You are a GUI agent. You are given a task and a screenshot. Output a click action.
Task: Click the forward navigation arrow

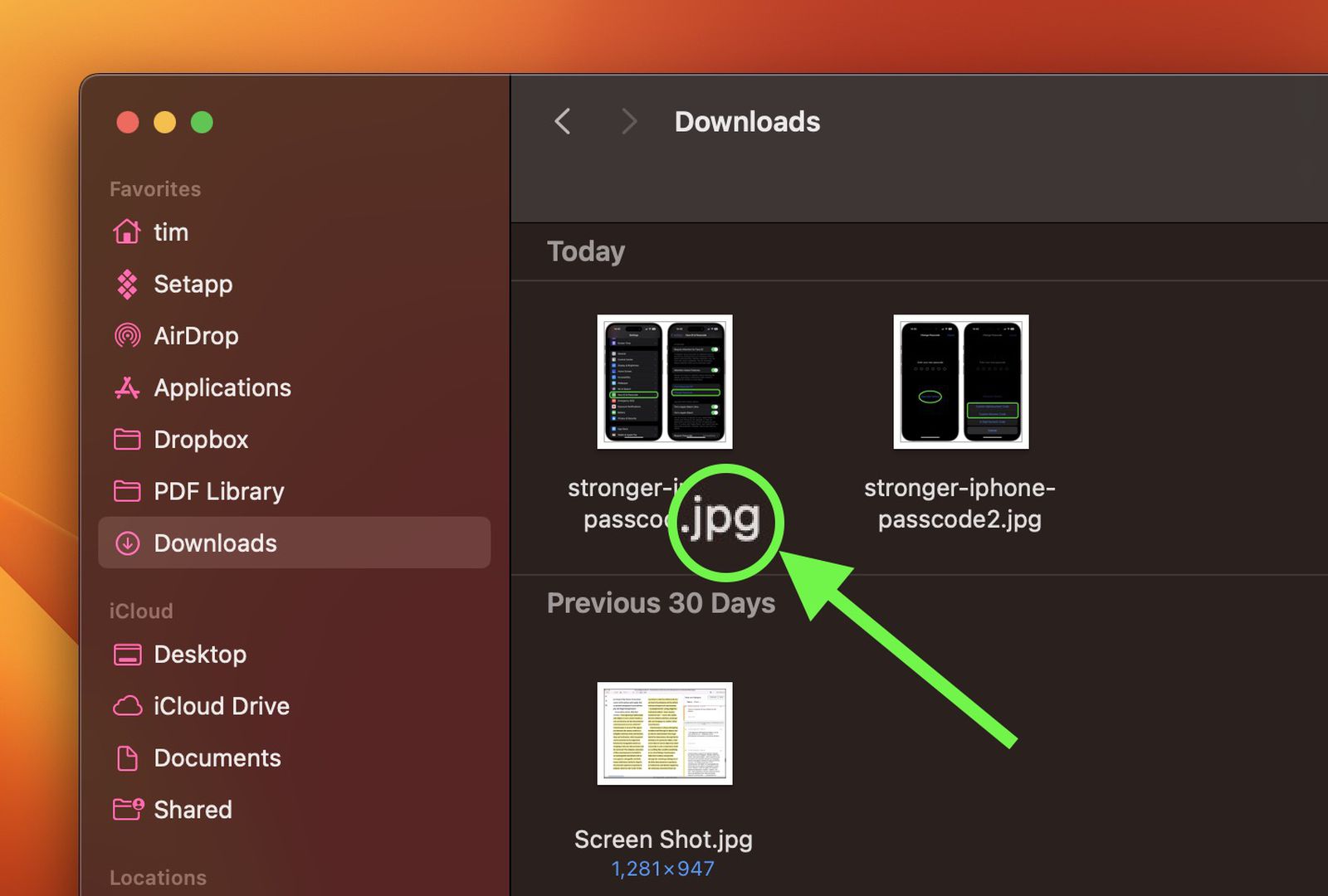click(x=628, y=121)
